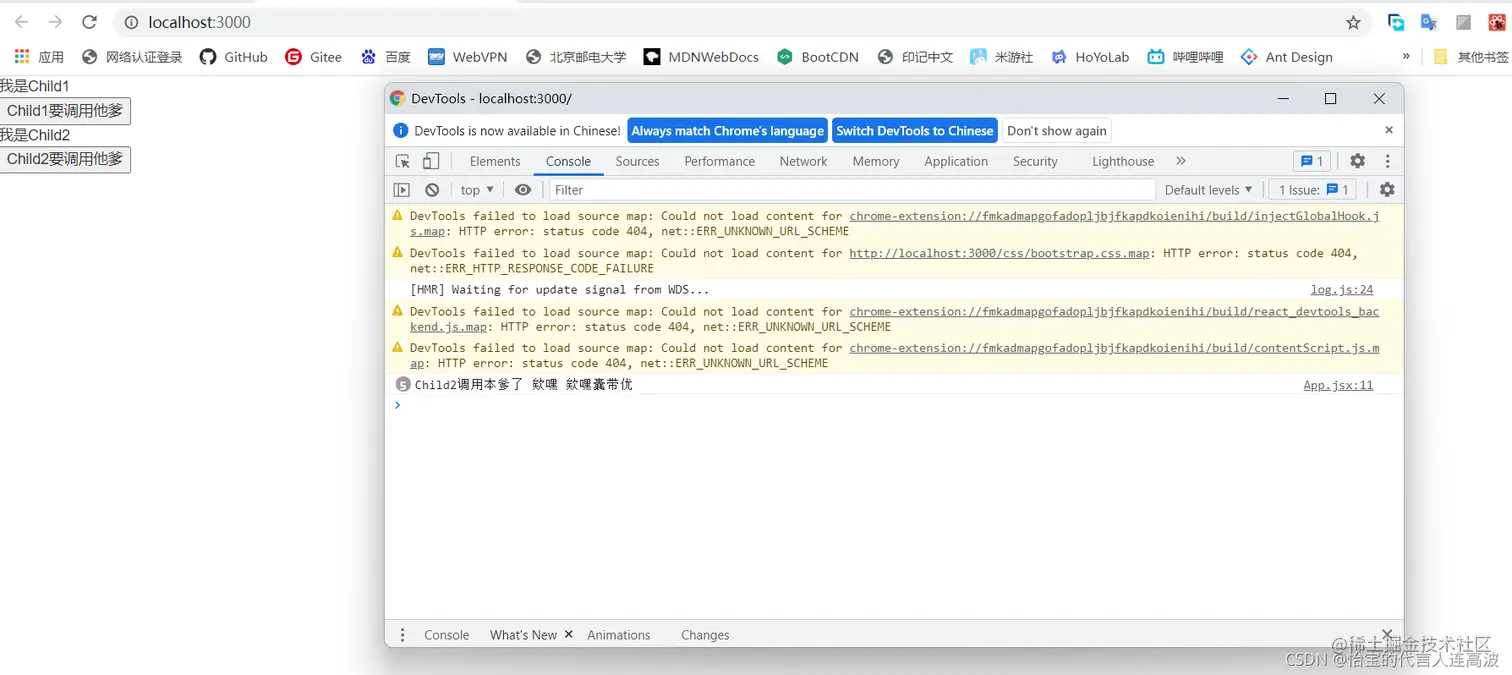Open the HoYoLab bookmark
This screenshot has height=675, width=1512.
[x=1090, y=57]
